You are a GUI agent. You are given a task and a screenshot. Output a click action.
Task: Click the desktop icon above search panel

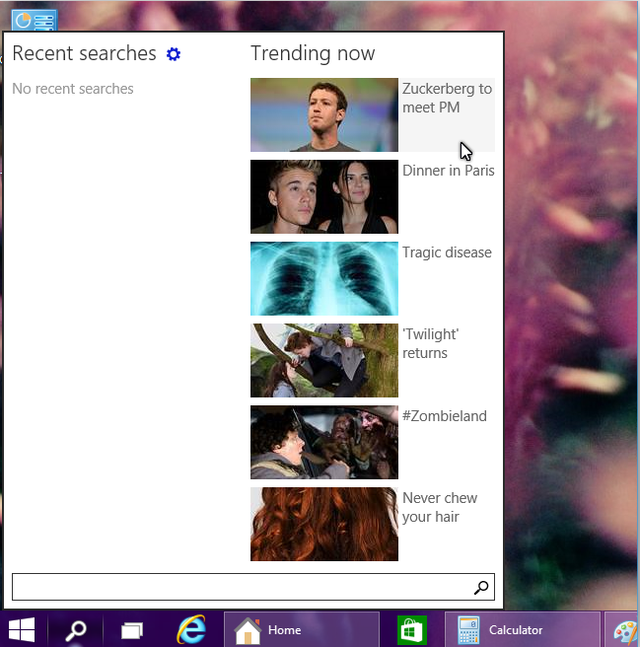34,20
